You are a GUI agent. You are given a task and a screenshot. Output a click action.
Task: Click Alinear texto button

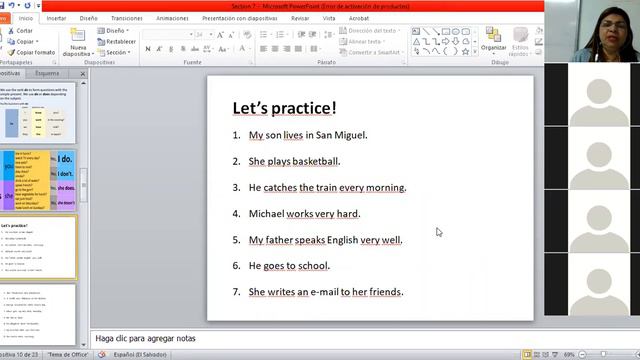[362, 42]
